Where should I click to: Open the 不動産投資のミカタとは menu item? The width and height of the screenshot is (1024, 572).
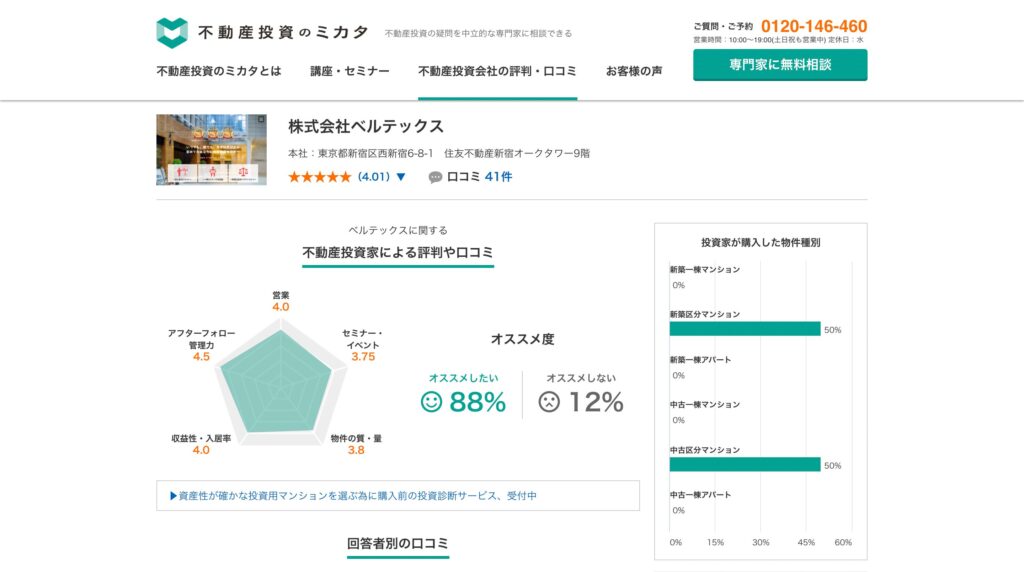[218, 71]
